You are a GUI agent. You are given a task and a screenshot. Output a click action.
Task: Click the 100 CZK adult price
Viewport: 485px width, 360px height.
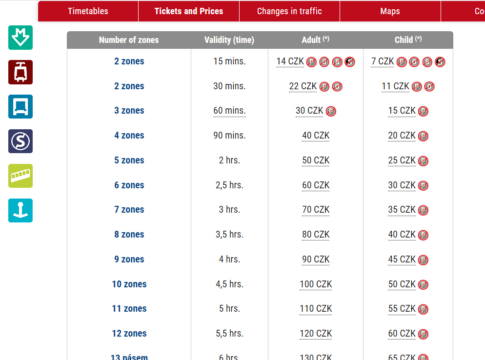(316, 284)
